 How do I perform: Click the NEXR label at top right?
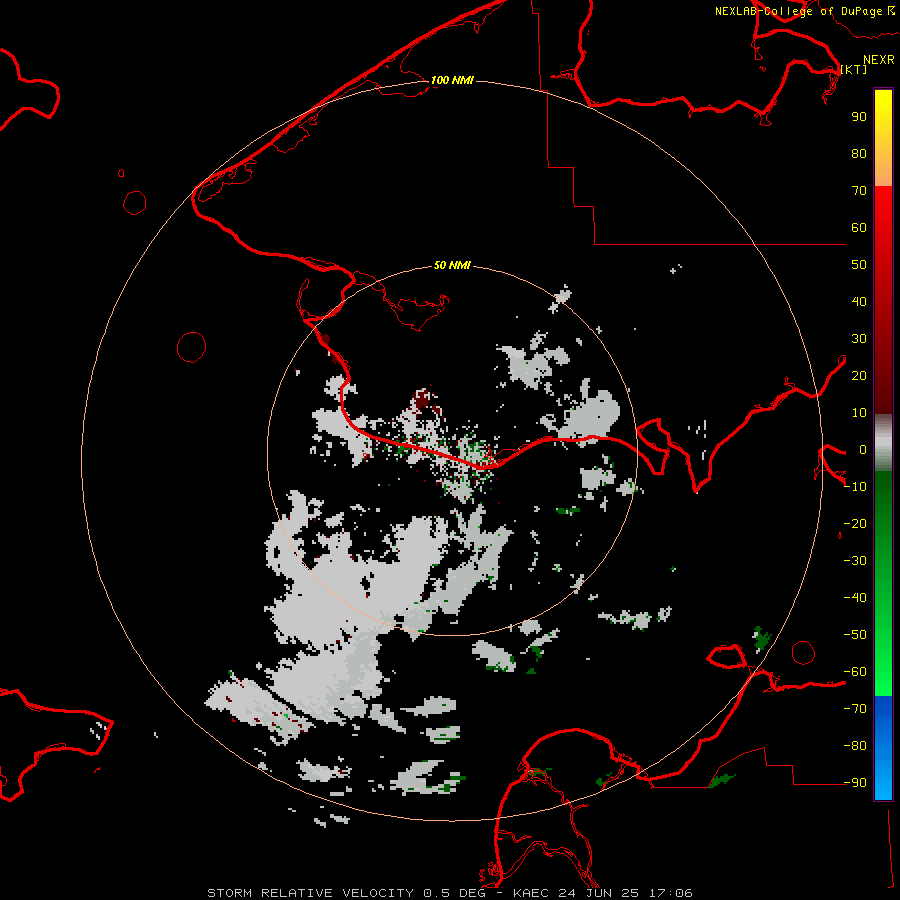pos(879,60)
